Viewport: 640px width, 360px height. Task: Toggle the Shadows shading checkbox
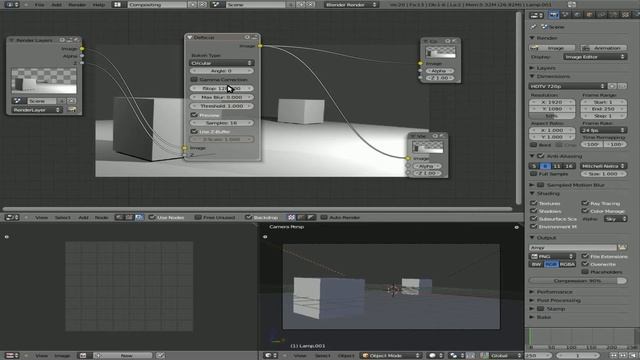pos(533,211)
